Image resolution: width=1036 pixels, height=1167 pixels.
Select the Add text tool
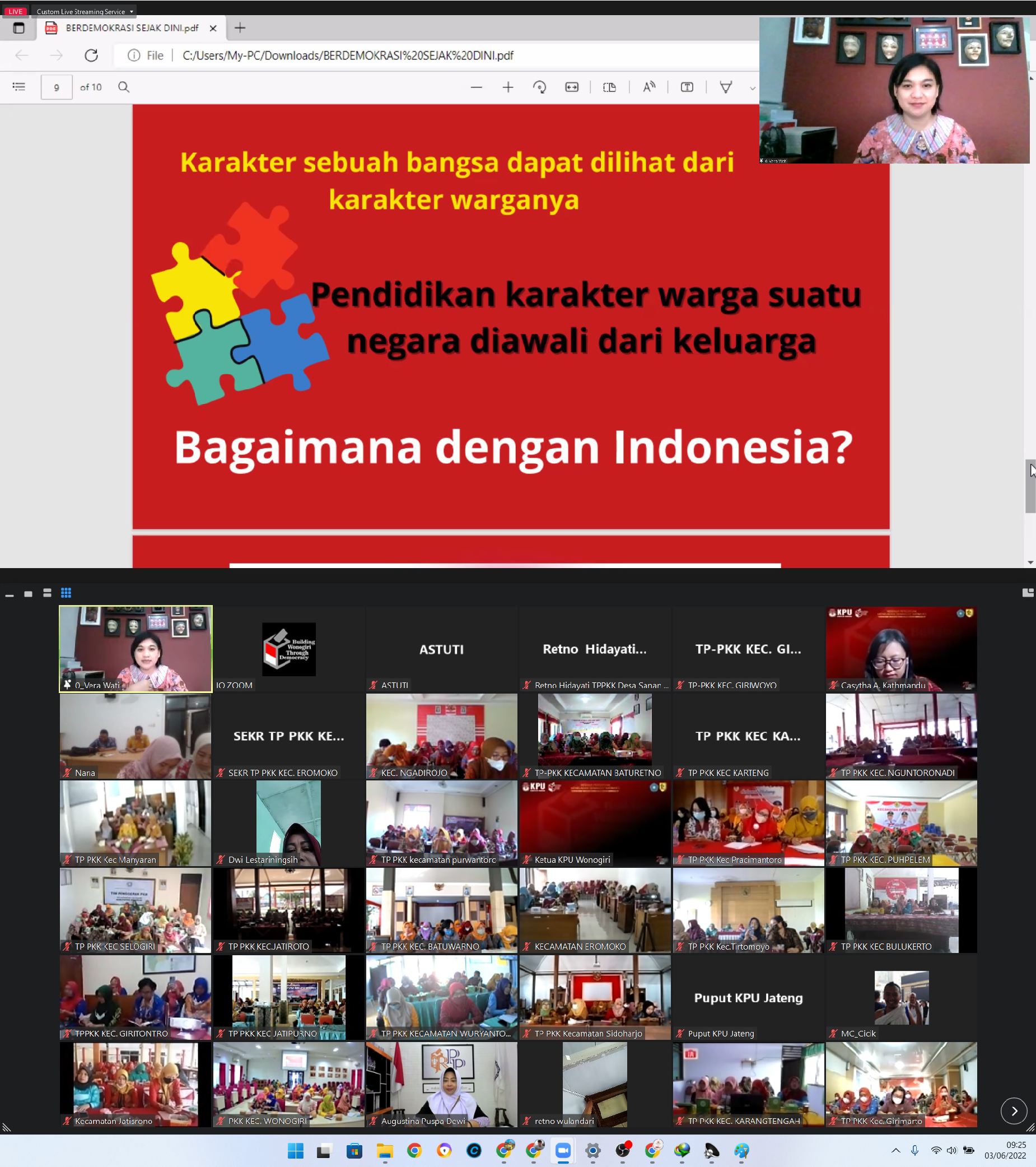point(687,87)
